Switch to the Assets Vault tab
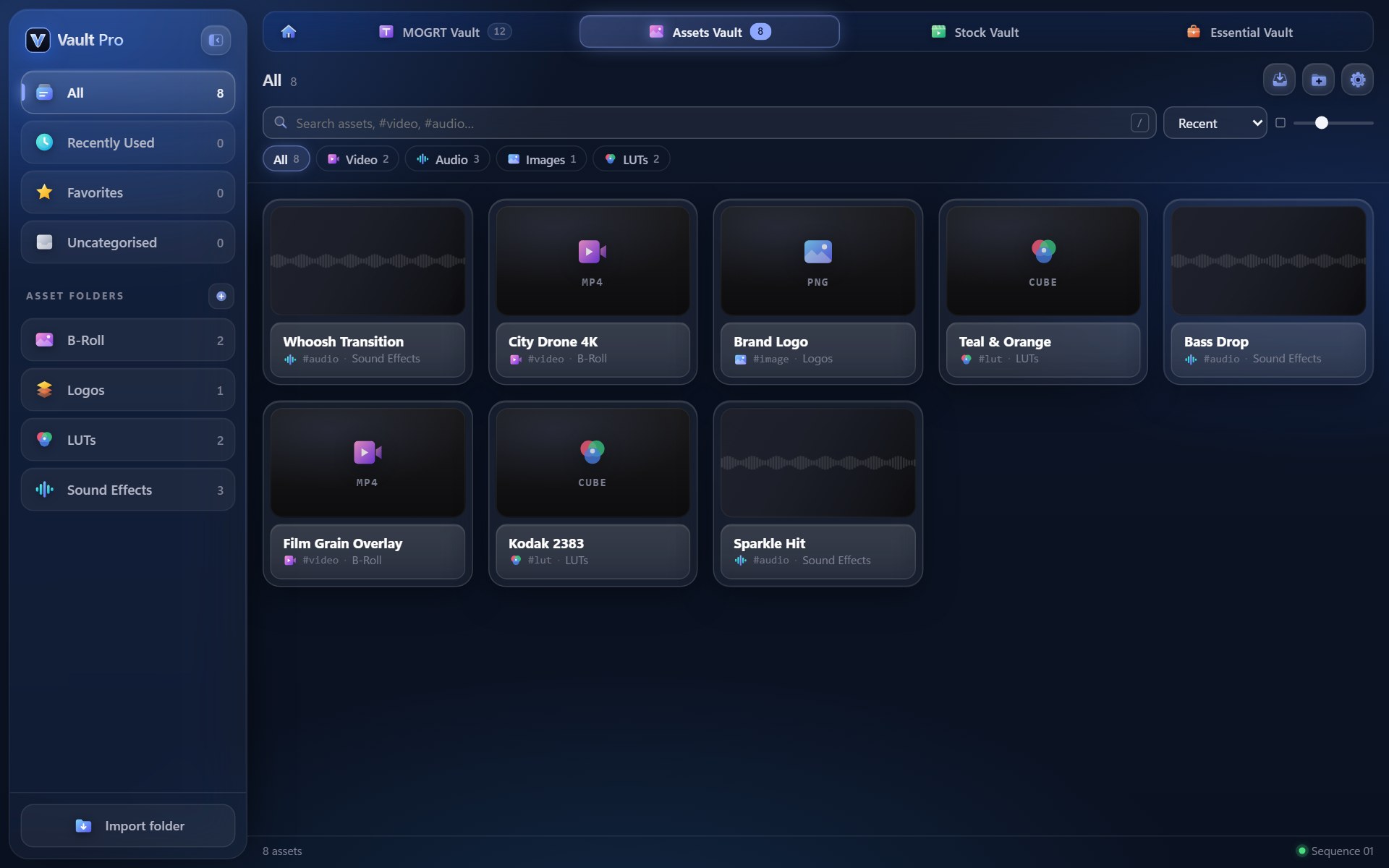The image size is (1389, 868). (x=709, y=32)
